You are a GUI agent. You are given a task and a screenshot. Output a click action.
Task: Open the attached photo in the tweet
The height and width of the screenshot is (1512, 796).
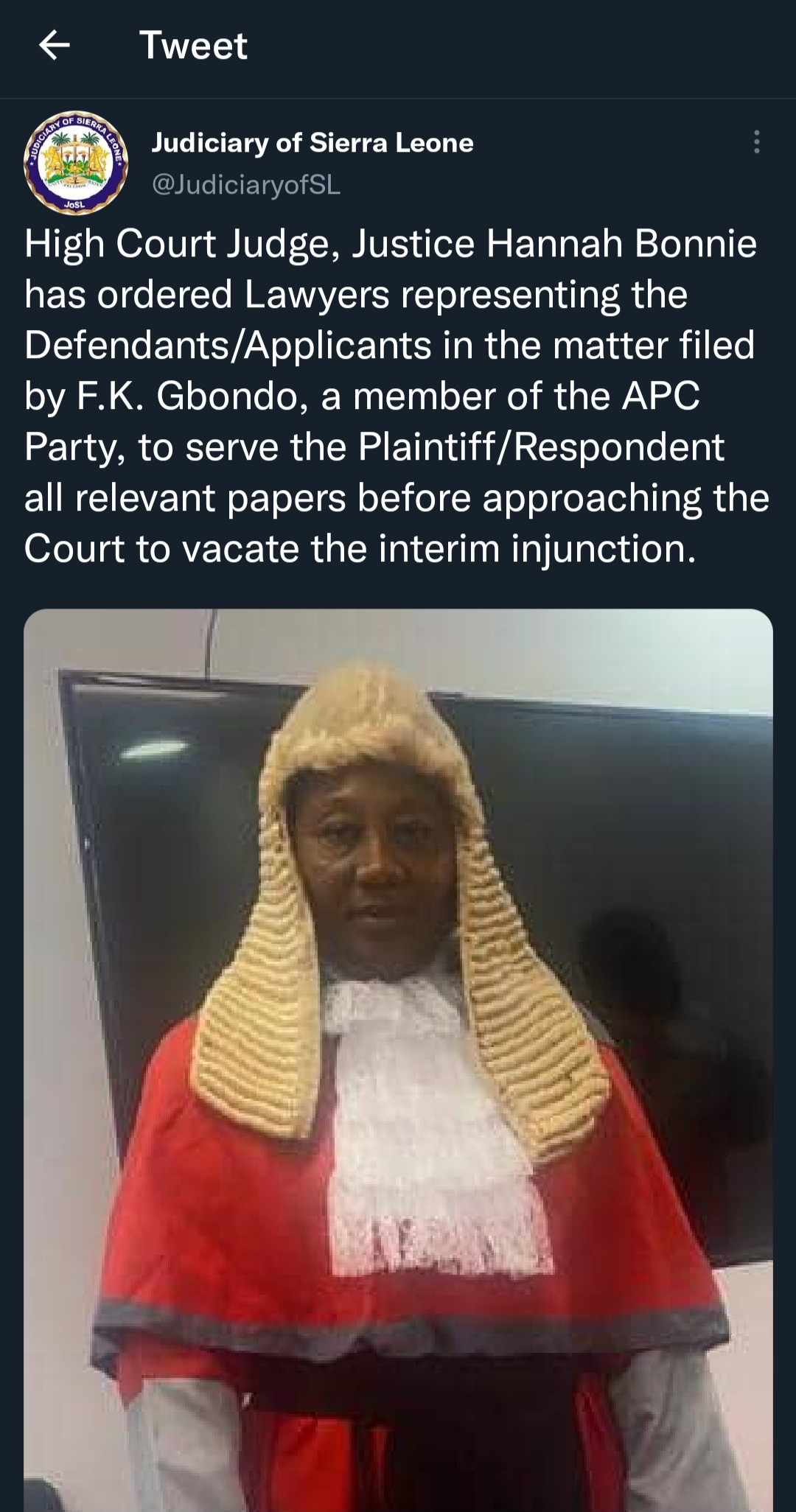pyautogui.click(x=398, y=1060)
